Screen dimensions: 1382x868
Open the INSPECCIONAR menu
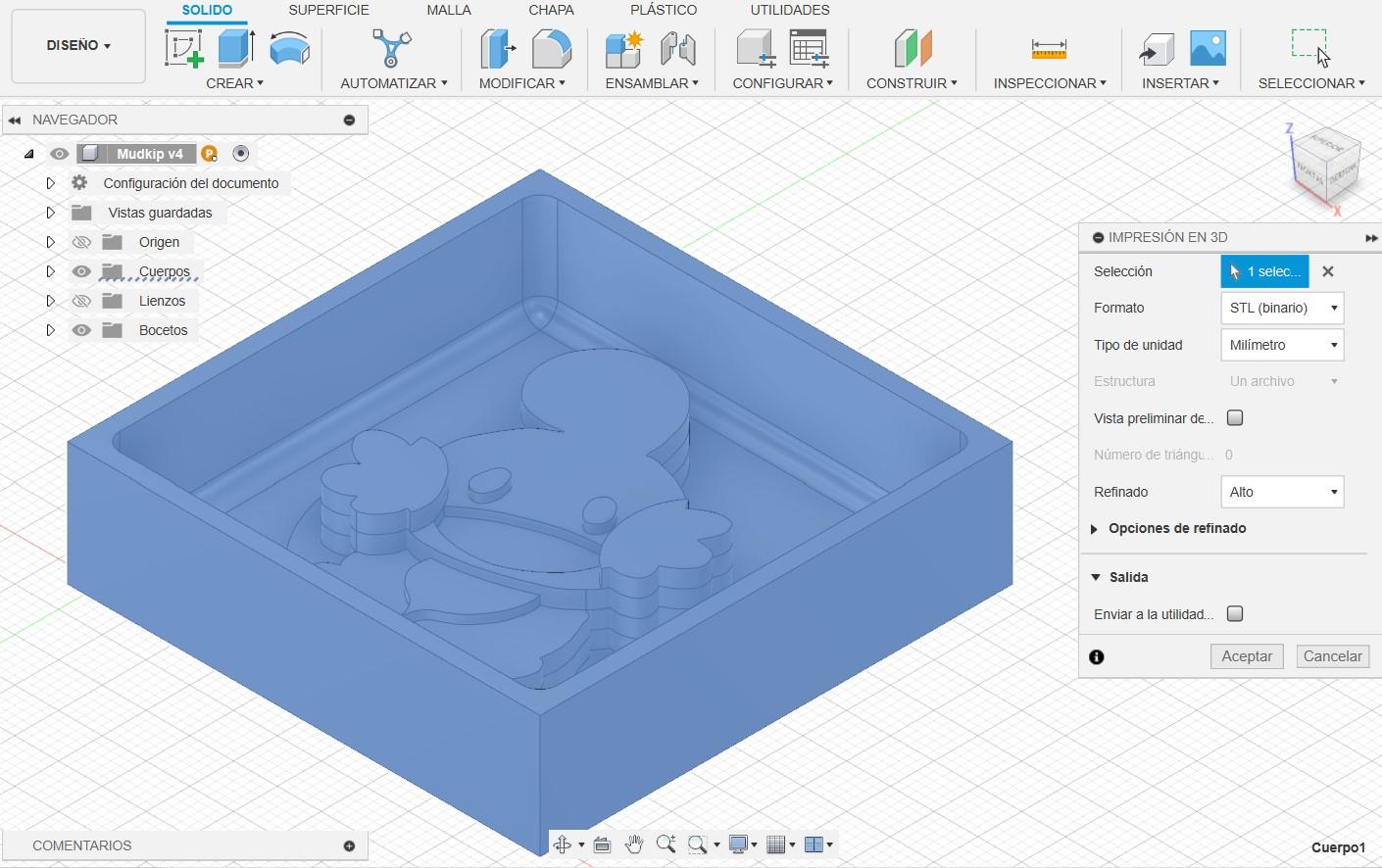pos(1050,83)
